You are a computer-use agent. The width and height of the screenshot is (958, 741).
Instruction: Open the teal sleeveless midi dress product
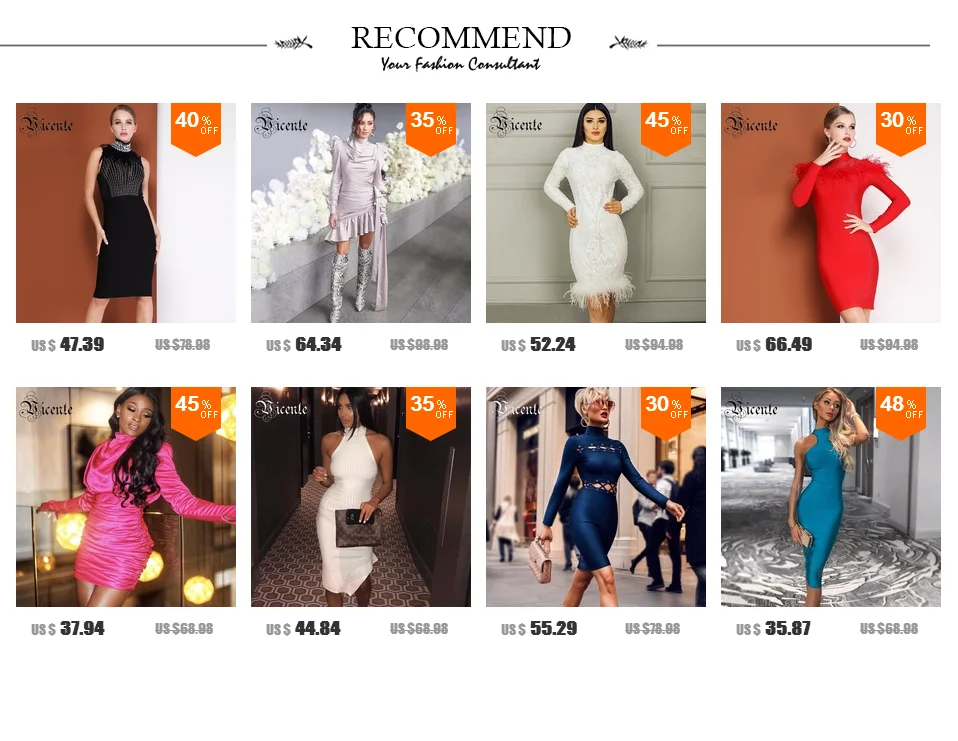[x=830, y=497]
